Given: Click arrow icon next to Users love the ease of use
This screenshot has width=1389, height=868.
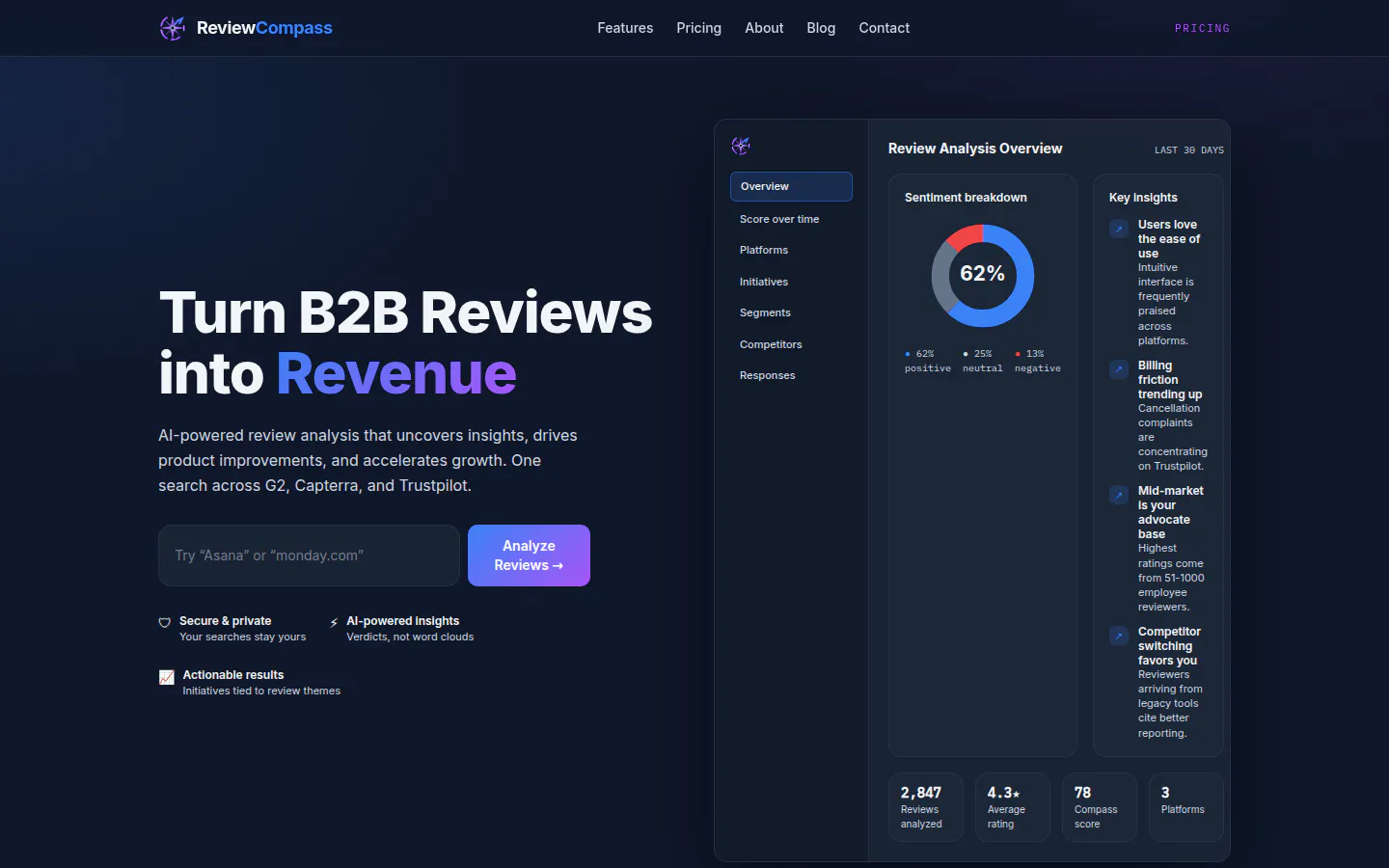Looking at the screenshot, I should pyautogui.click(x=1119, y=229).
